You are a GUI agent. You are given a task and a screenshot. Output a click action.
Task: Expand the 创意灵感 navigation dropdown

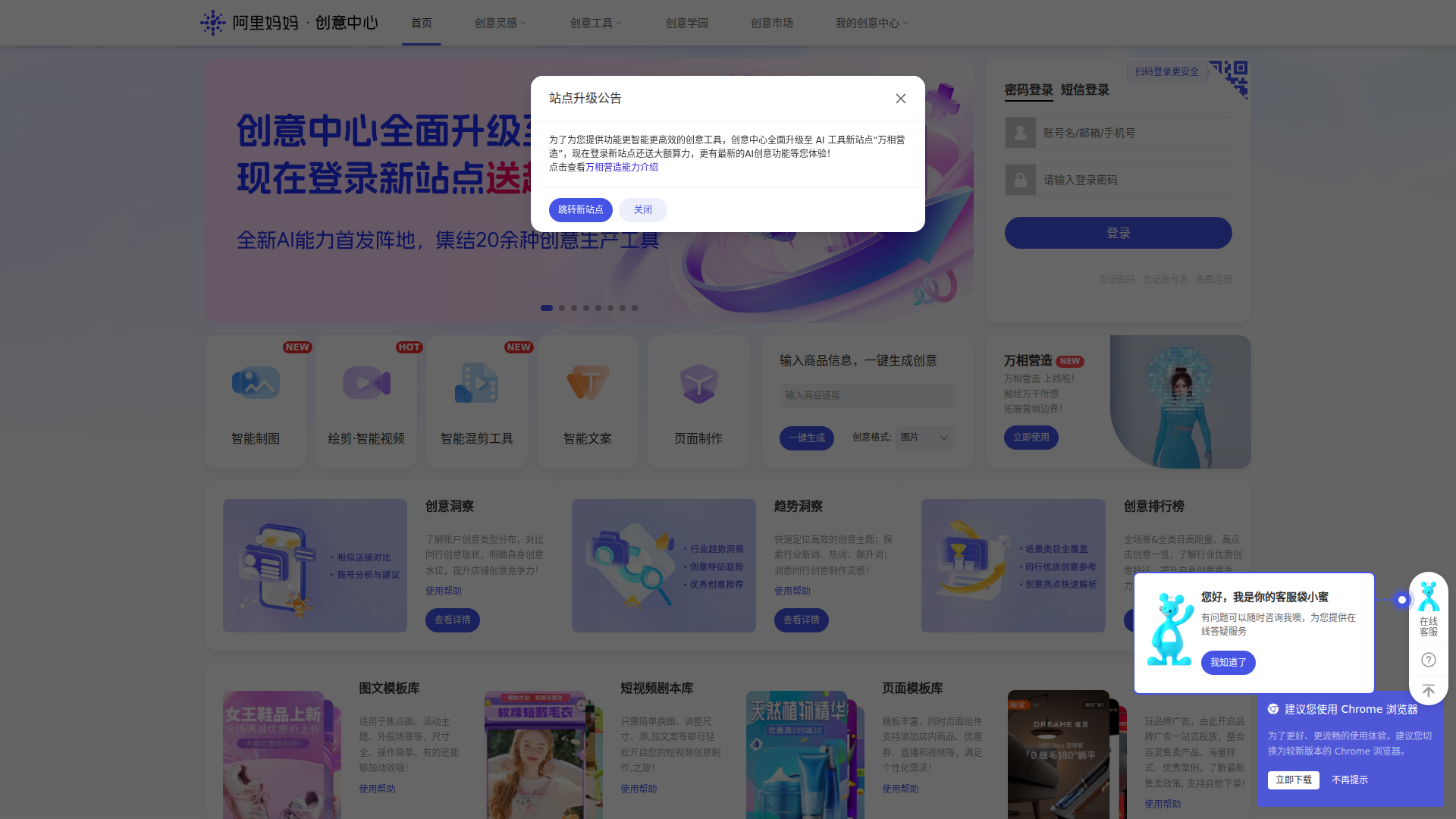point(500,23)
